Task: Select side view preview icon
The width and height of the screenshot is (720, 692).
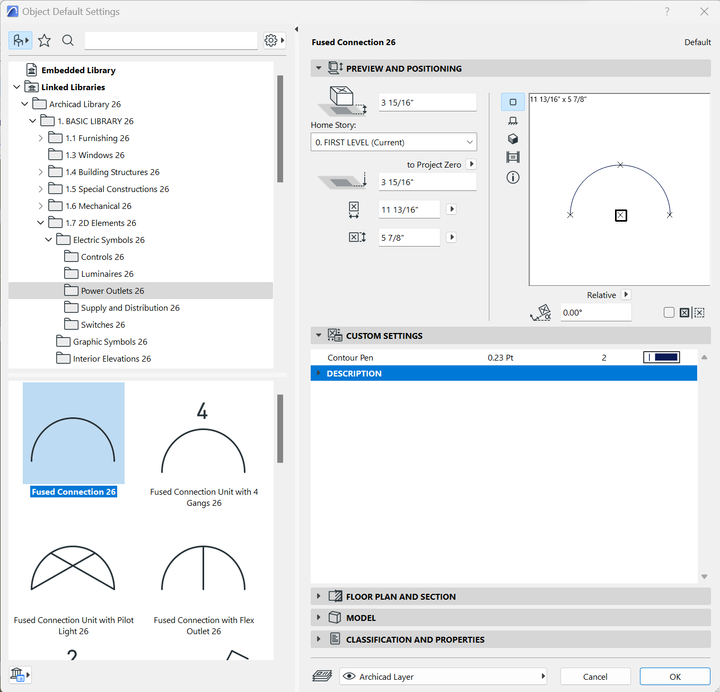Action: coord(513,121)
